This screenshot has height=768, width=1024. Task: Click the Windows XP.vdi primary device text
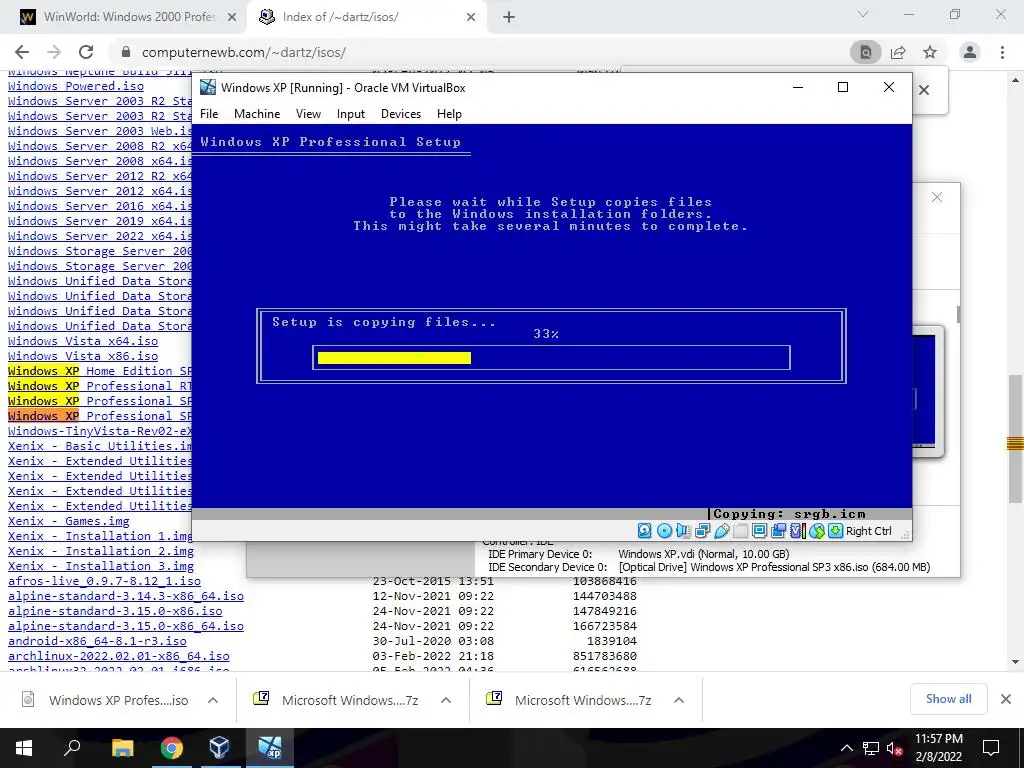(703, 554)
